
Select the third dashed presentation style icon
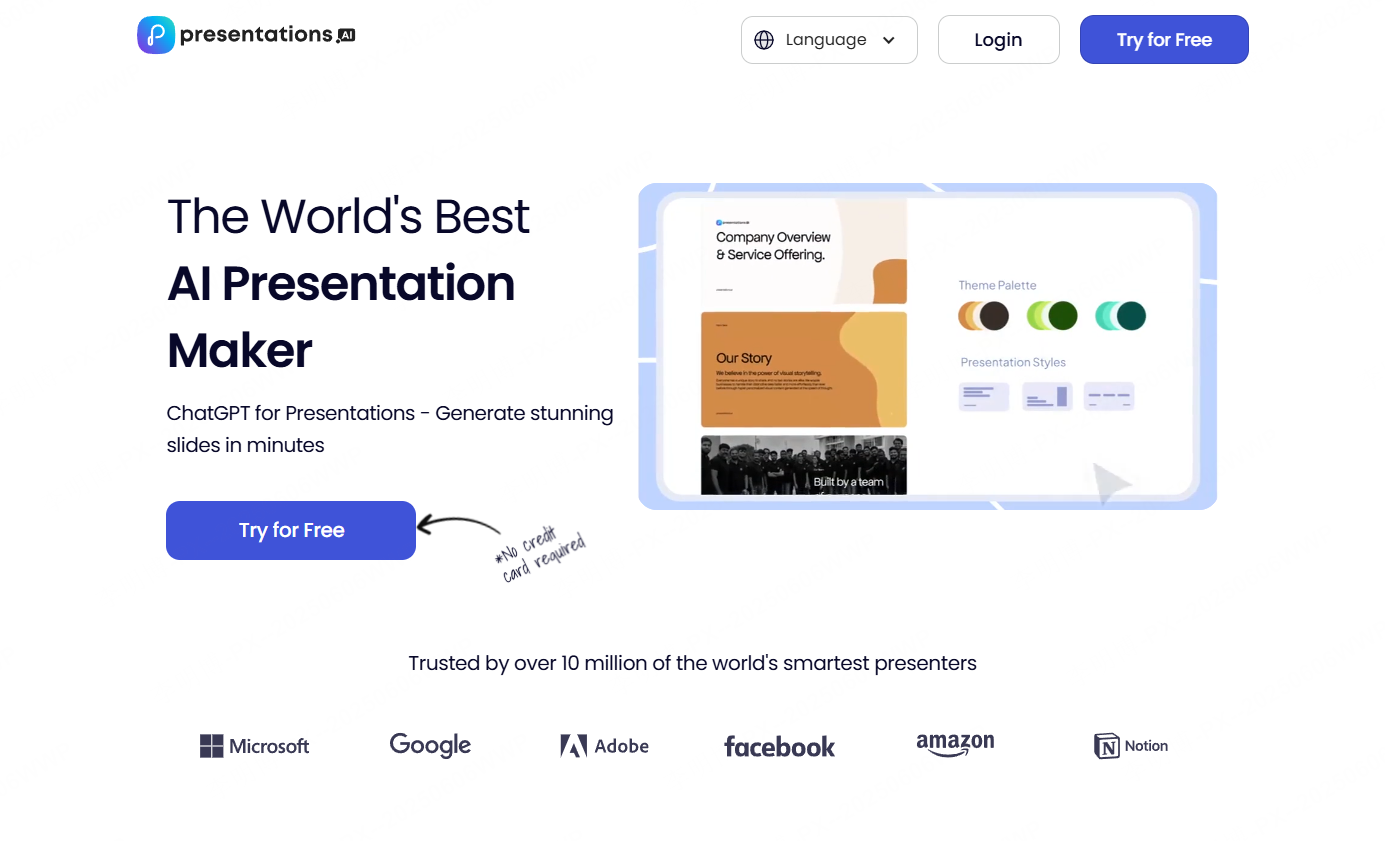1109,396
